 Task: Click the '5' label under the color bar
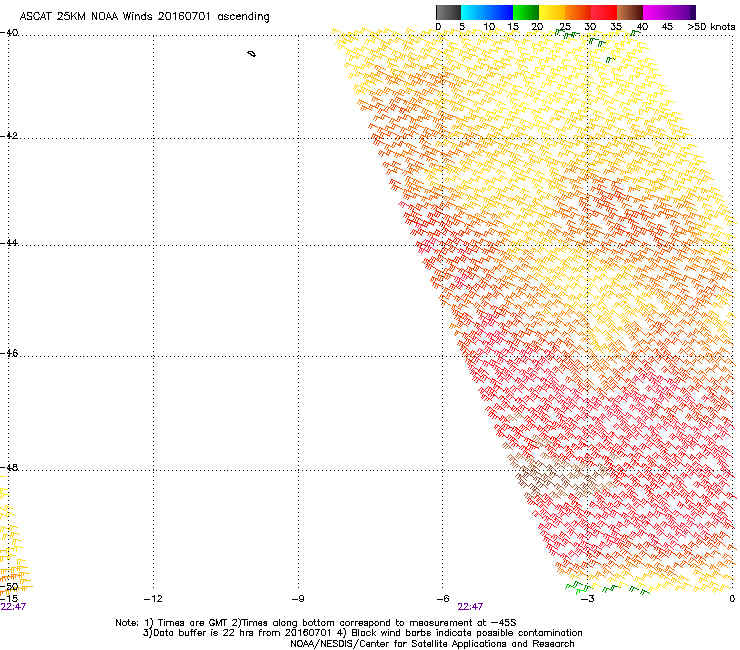tap(462, 27)
